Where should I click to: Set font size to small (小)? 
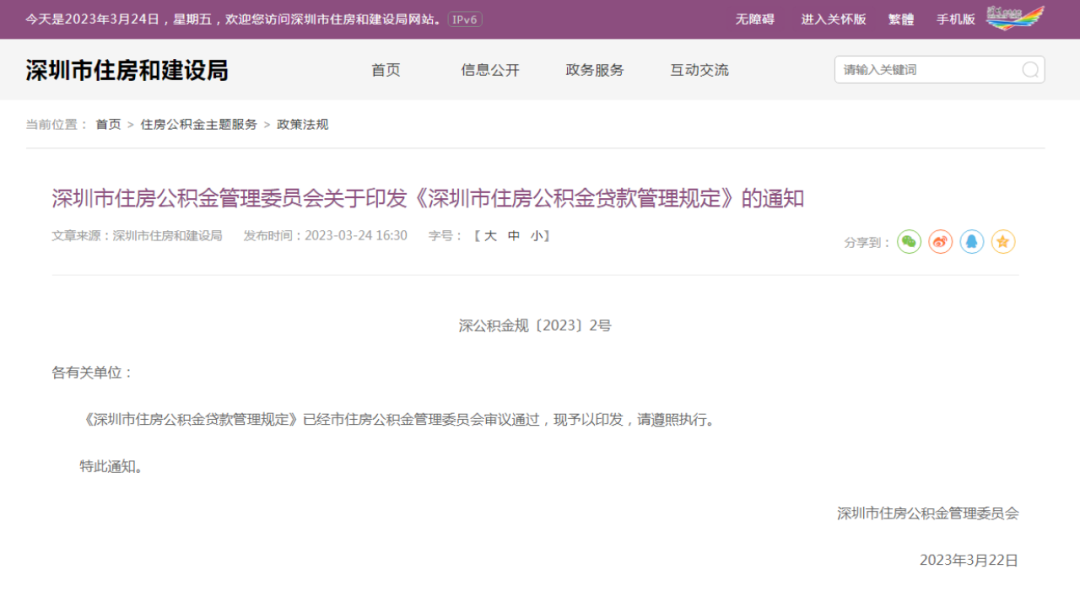tap(537, 236)
